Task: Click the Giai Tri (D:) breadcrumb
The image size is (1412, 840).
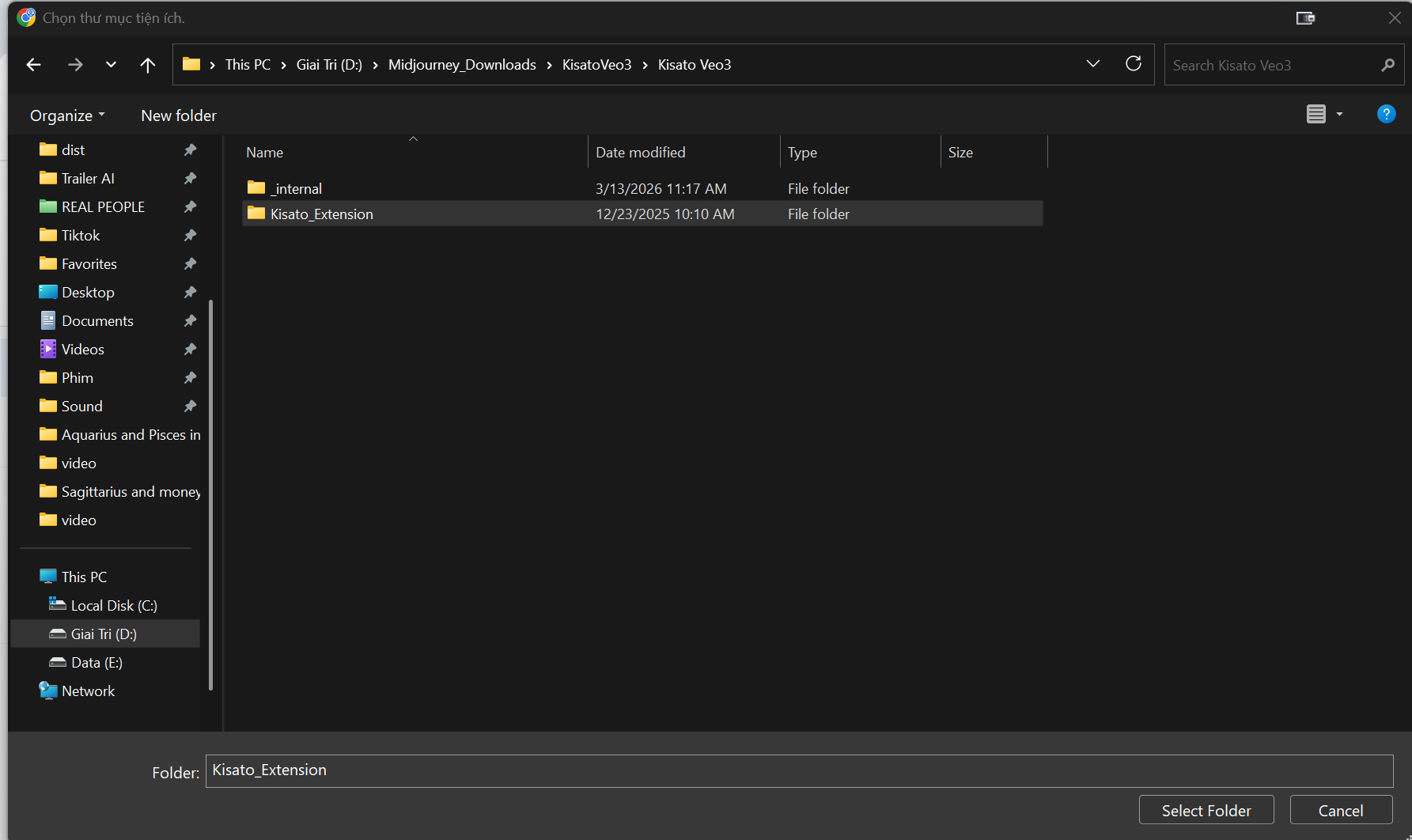Action: 329,65
